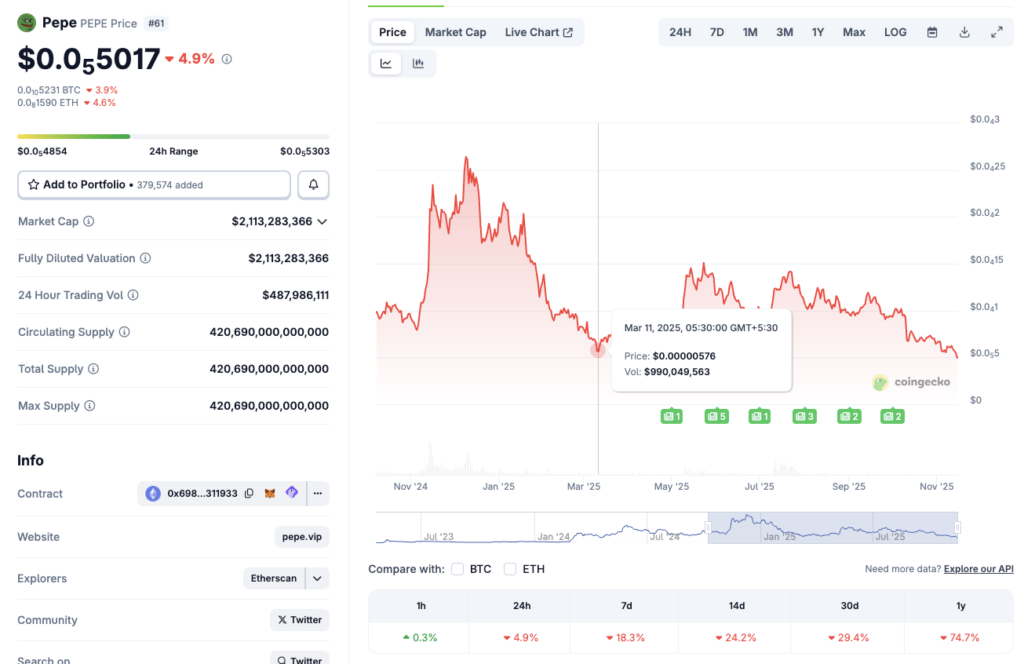Image resolution: width=1024 pixels, height=664 pixels.
Task: Expand chart to fullscreen
Action: 996,32
